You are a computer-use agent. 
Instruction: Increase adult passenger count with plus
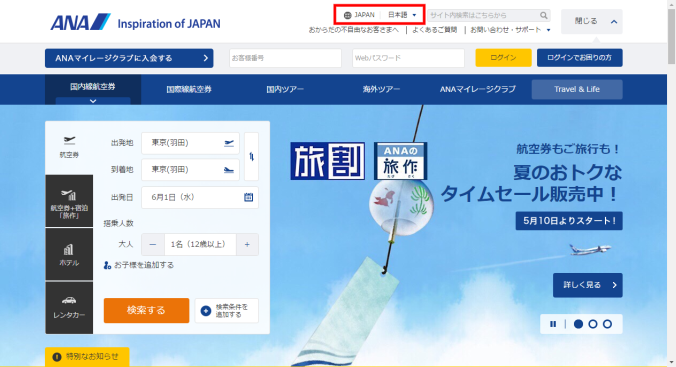(247, 245)
